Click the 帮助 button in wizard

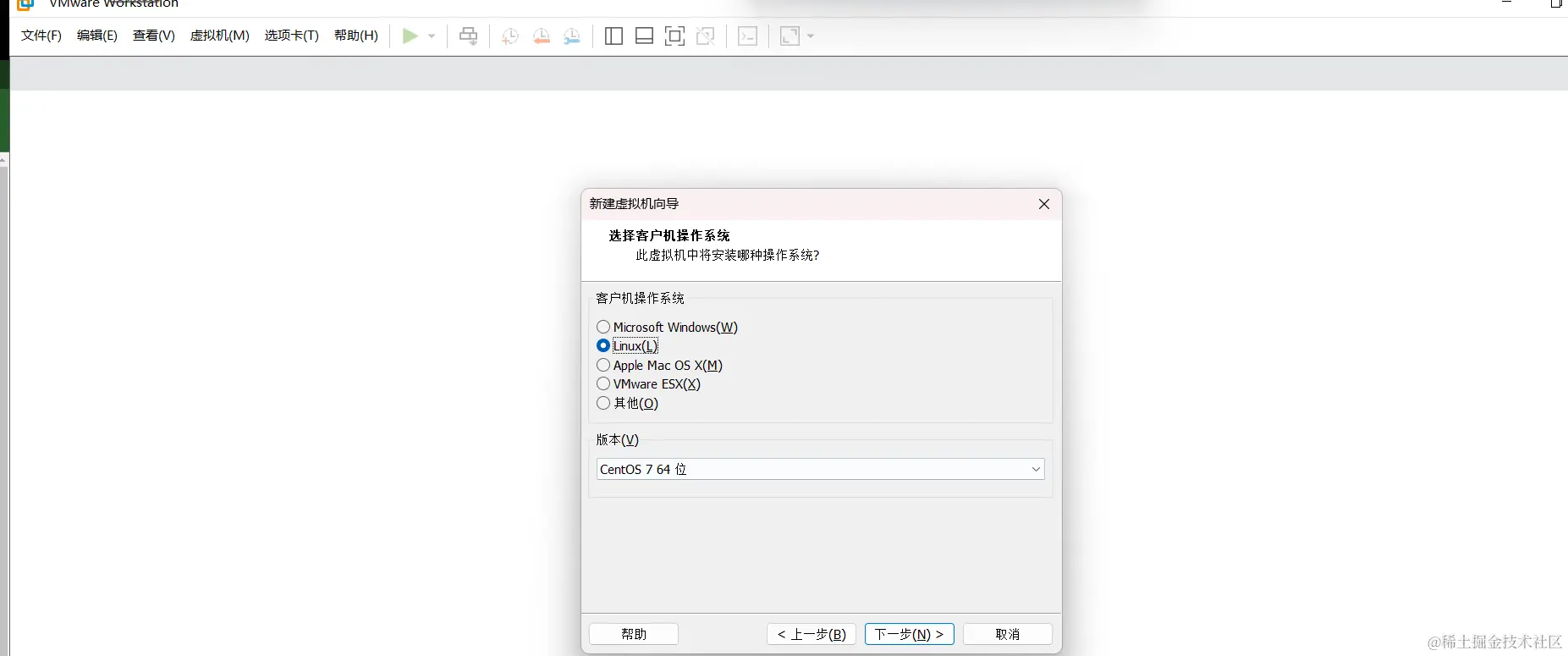[634, 634]
